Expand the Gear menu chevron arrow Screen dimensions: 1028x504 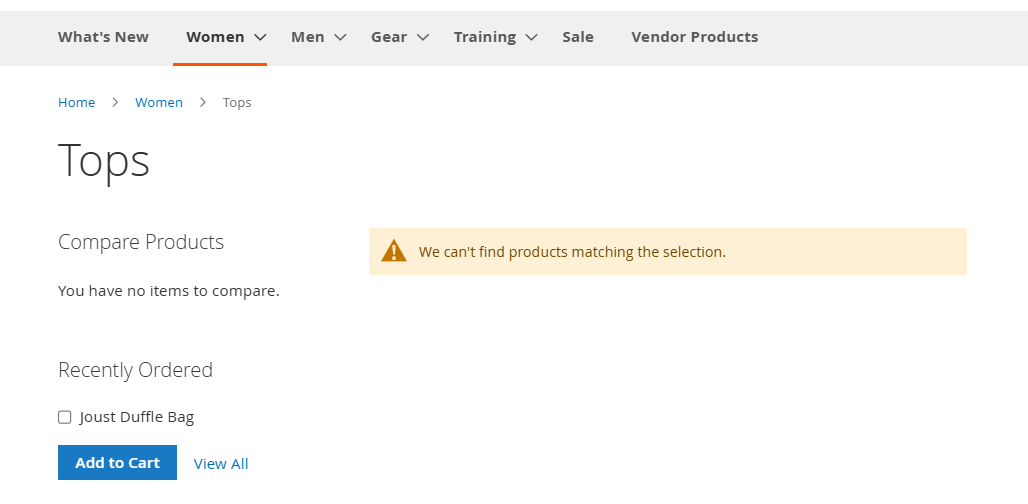coord(423,37)
